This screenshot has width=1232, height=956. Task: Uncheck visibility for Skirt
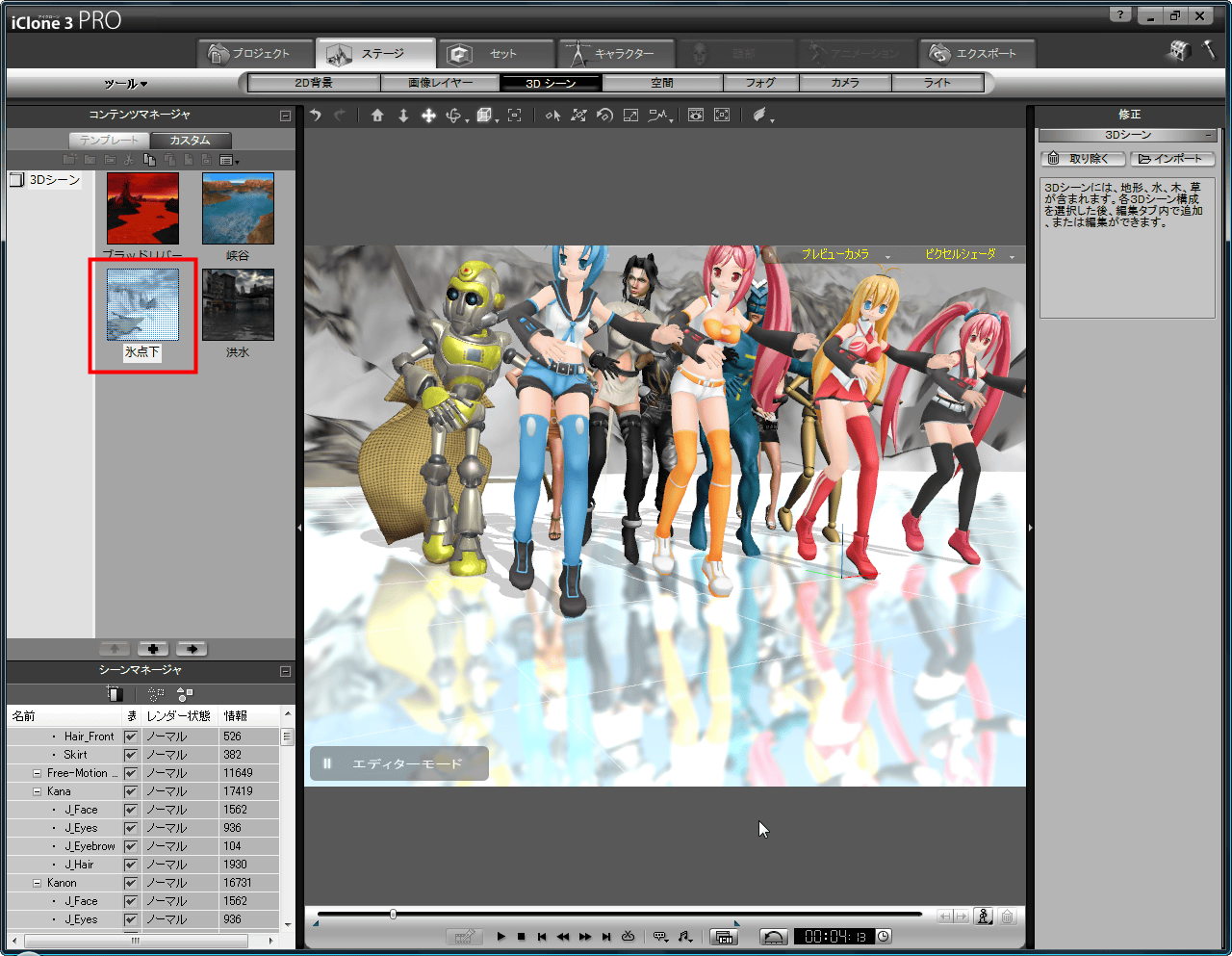pos(131,755)
